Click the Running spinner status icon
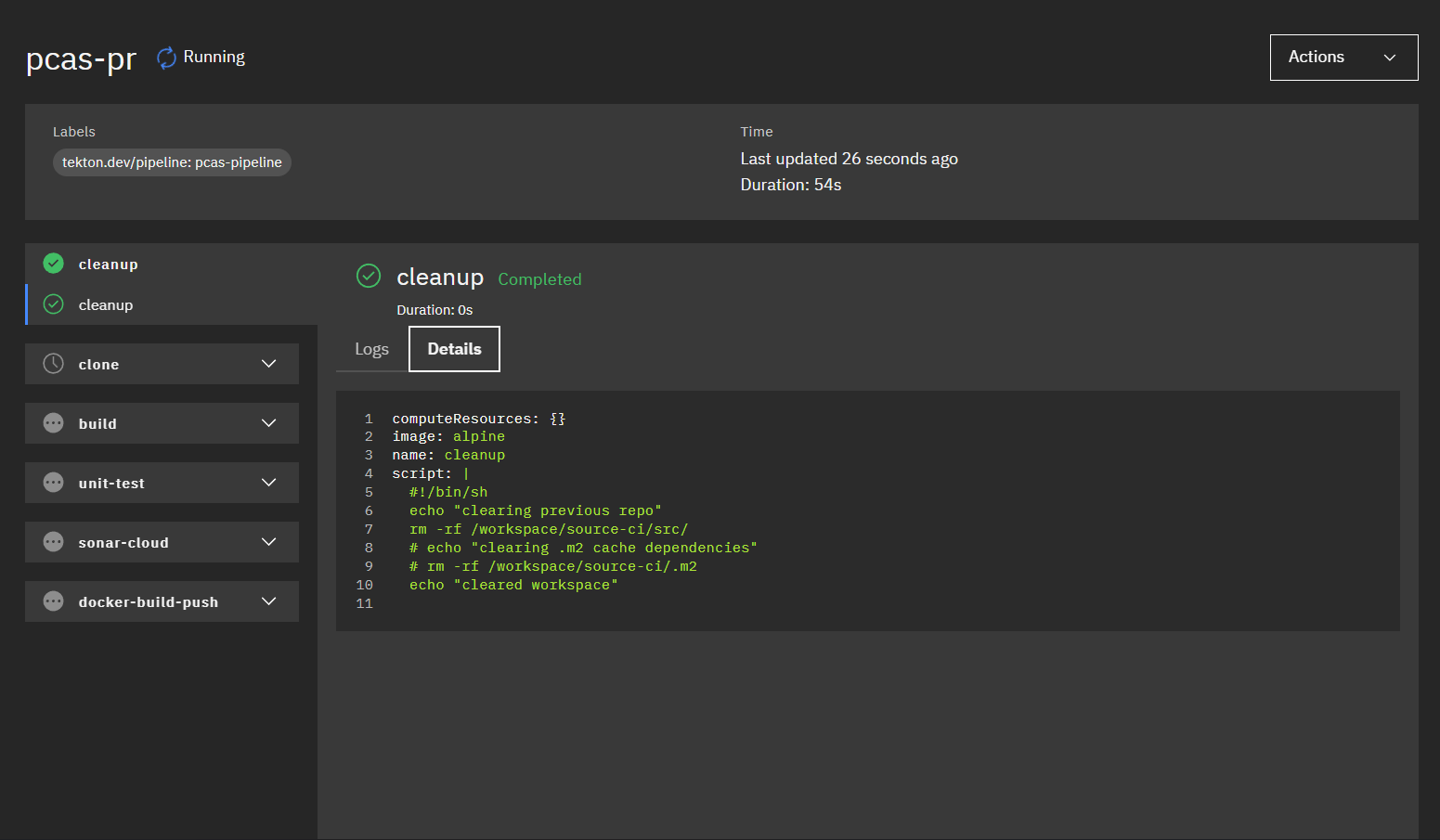Image resolution: width=1440 pixels, height=840 pixels. coord(166,58)
